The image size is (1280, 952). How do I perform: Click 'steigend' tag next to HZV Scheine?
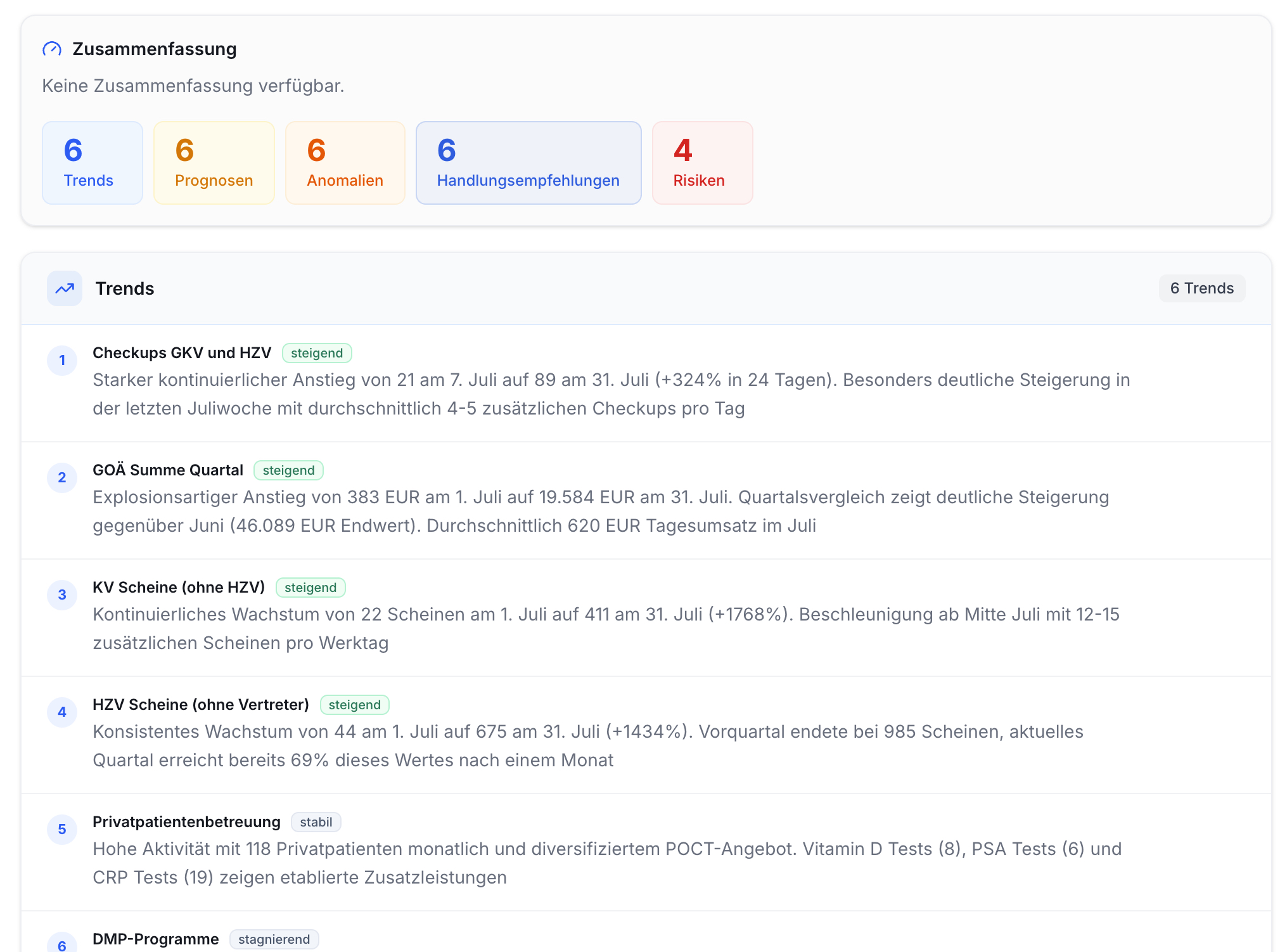point(355,705)
